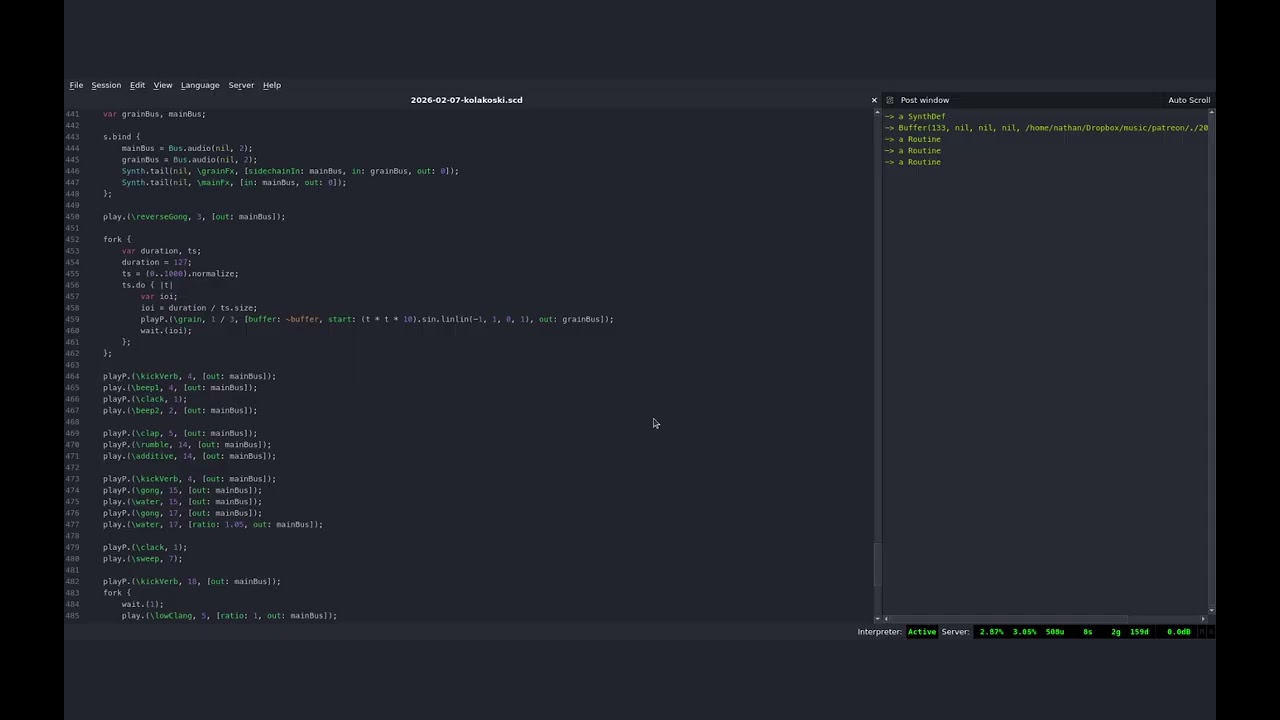Click the Interpreter: label in the status bar
The height and width of the screenshot is (720, 1280).
(x=879, y=632)
